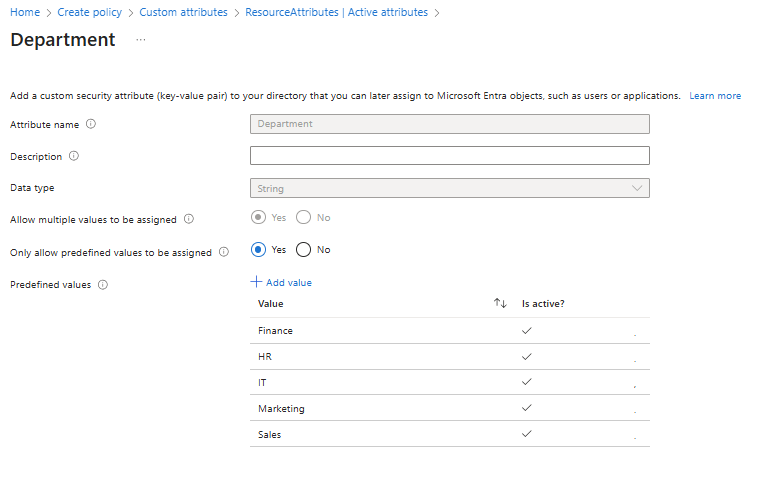Click the info icon next to Description
Viewport: 771px width, 479px height.
[74, 156]
